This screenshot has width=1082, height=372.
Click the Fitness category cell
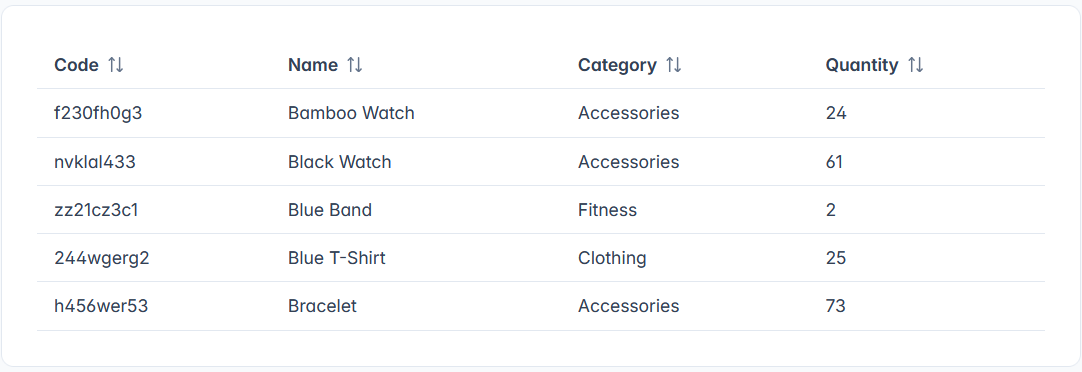[x=607, y=210]
